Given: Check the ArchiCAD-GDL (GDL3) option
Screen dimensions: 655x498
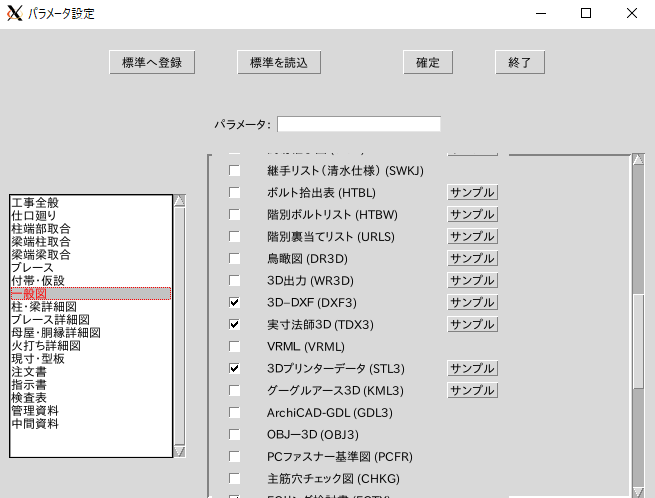Looking at the screenshot, I should point(234,412).
